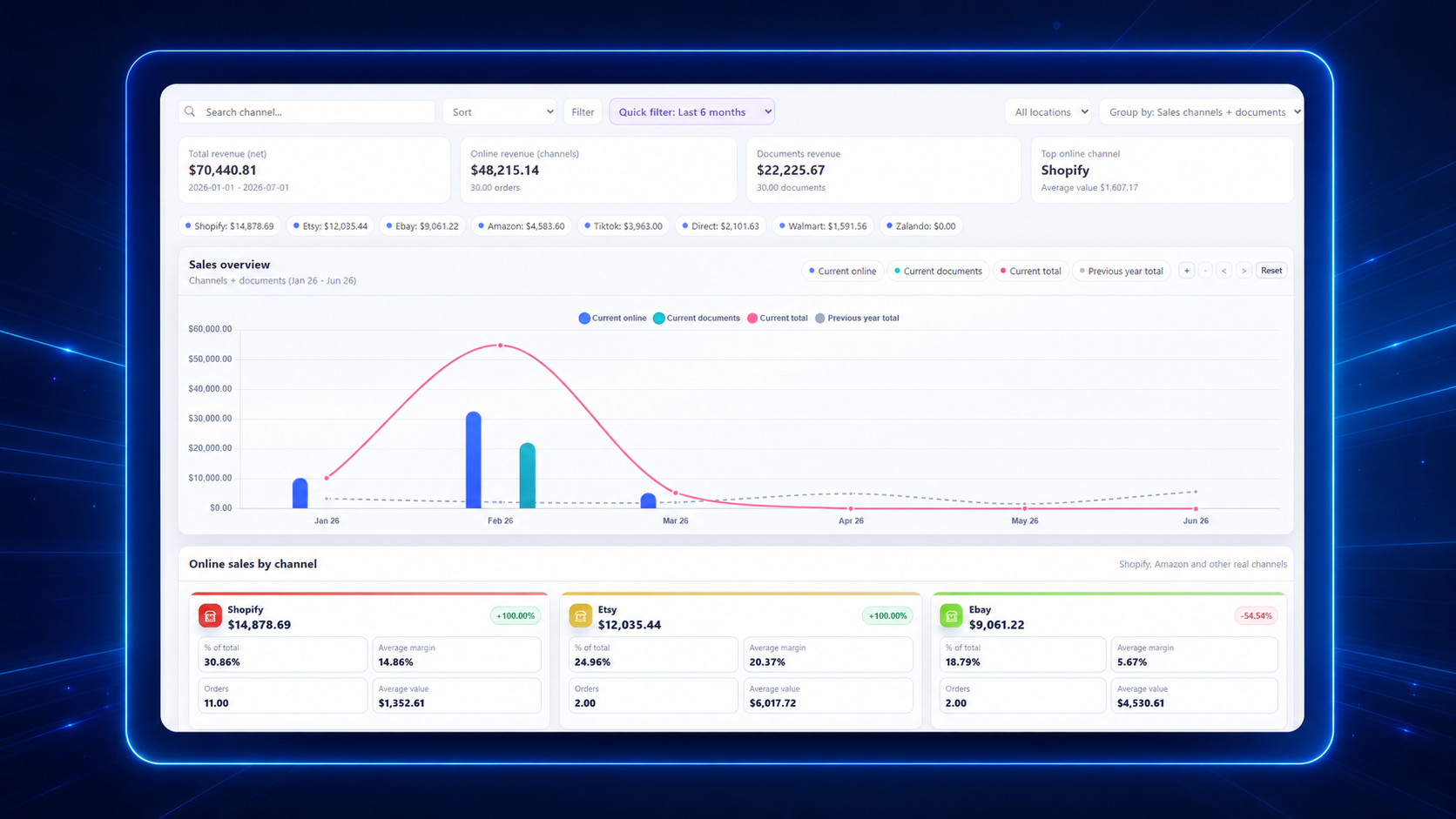1456x819 pixels.
Task: Click the Online revenue $48,215.14 value
Action: coord(505,171)
